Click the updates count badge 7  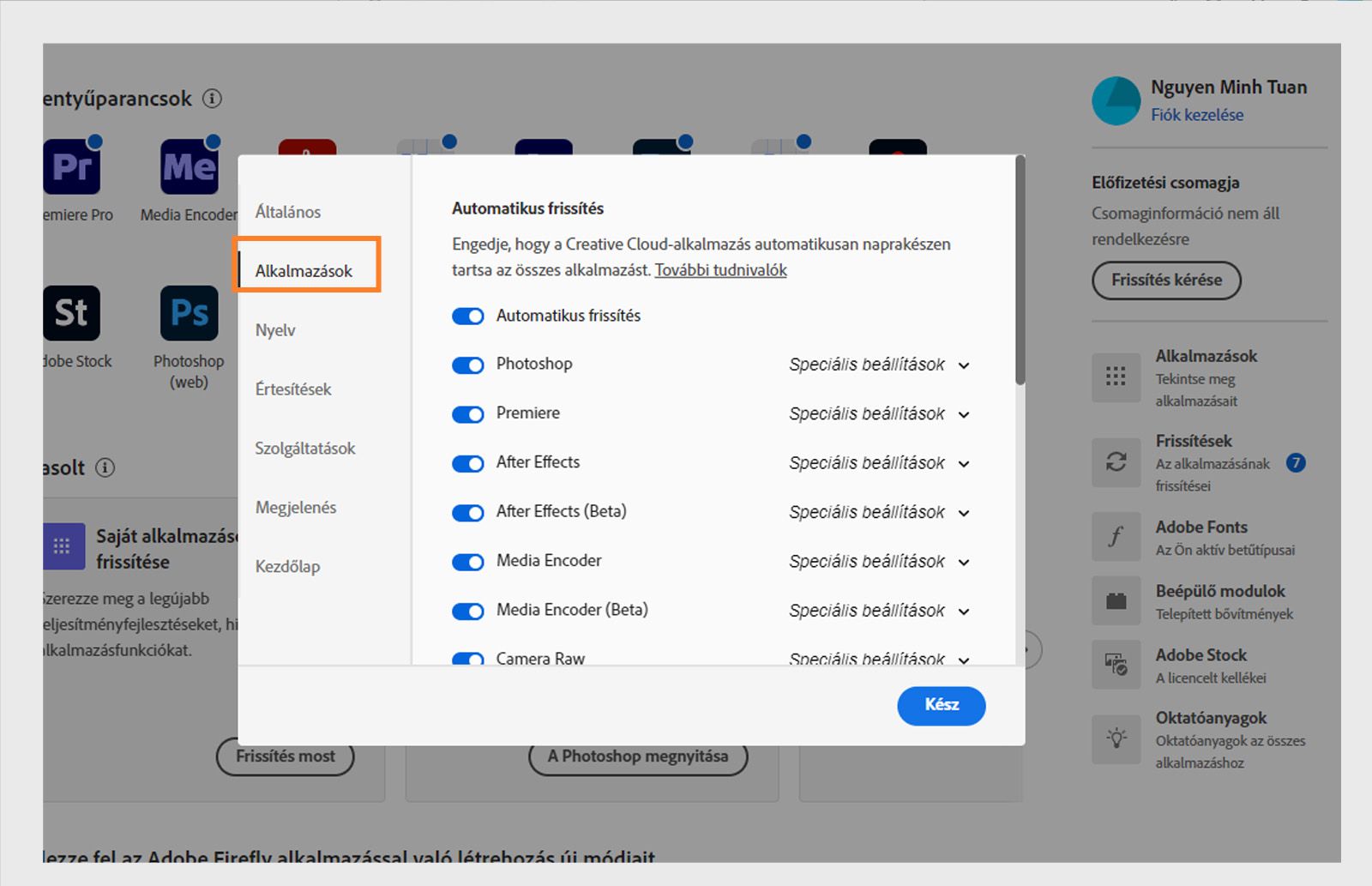pos(1296,463)
